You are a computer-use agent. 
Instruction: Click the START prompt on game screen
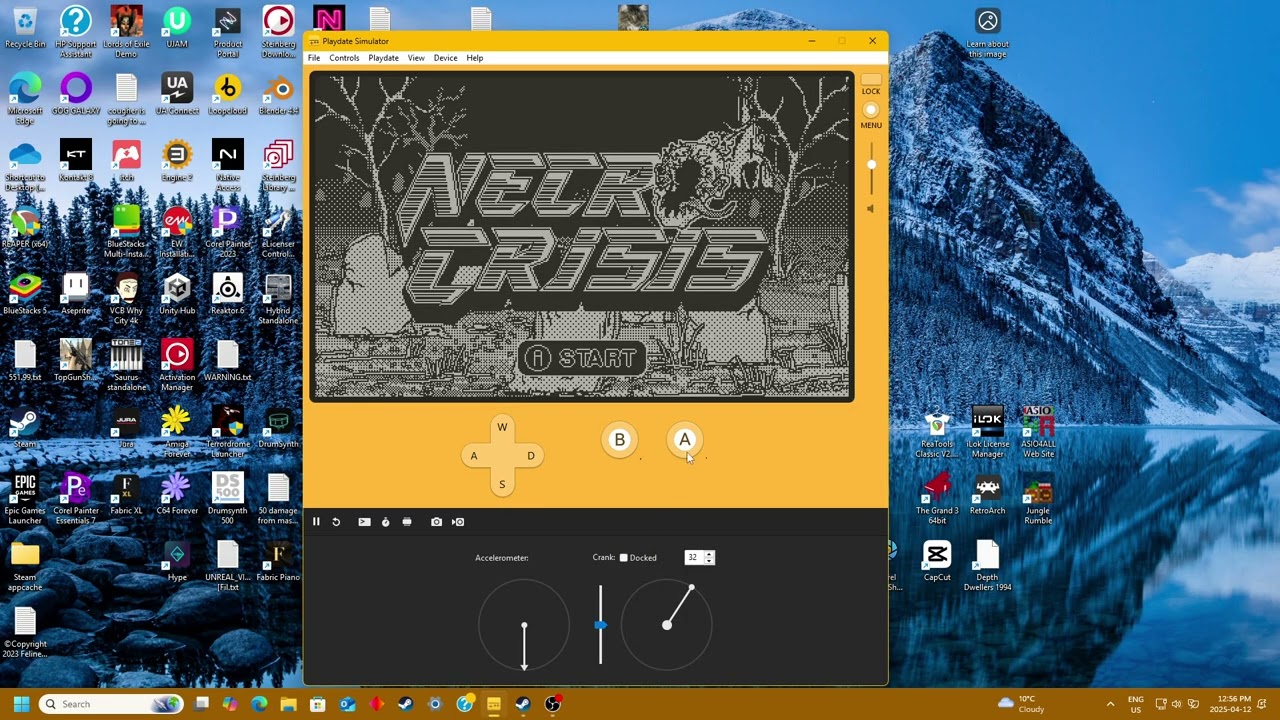point(581,358)
